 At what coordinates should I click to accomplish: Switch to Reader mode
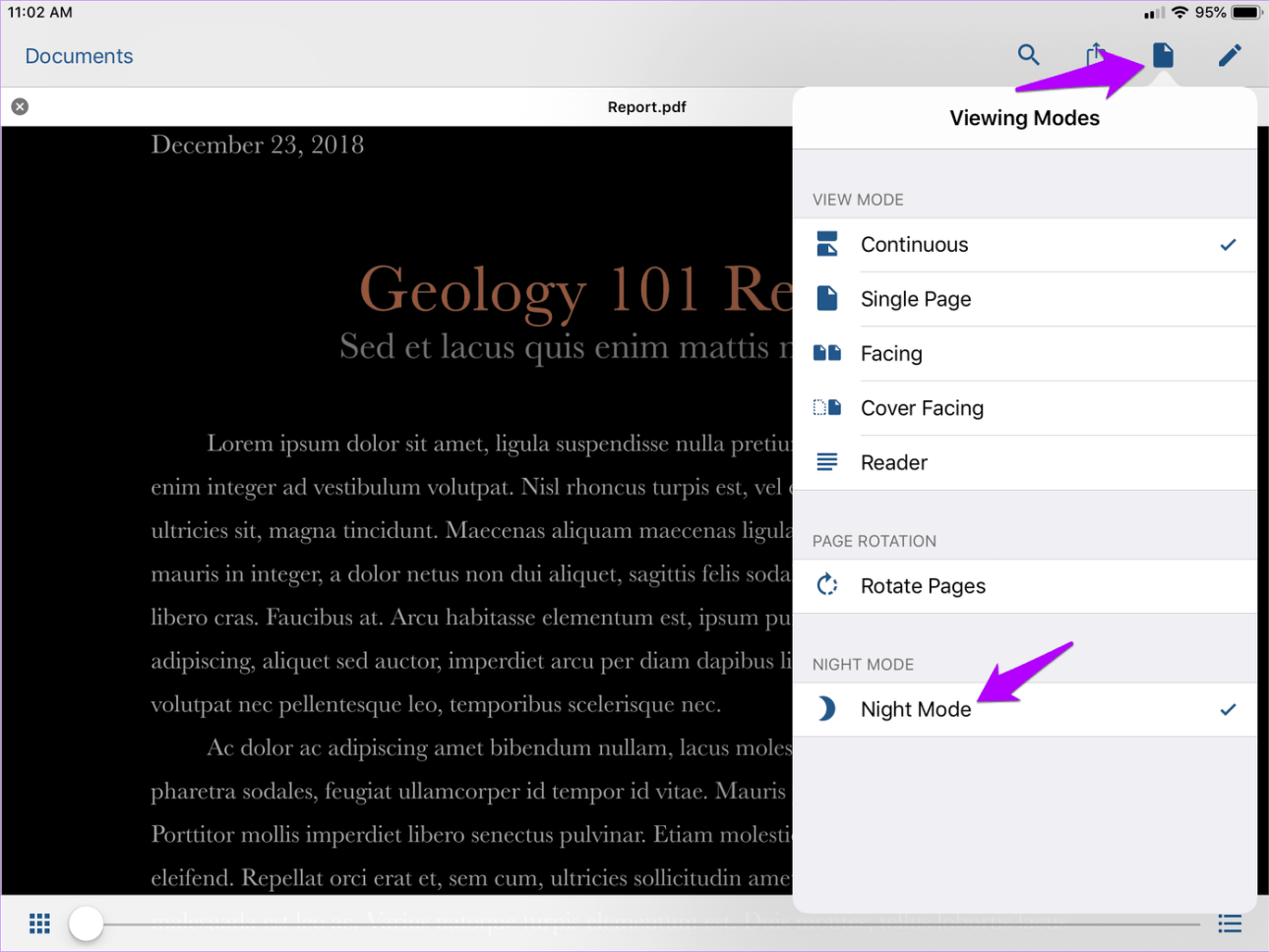tap(893, 462)
